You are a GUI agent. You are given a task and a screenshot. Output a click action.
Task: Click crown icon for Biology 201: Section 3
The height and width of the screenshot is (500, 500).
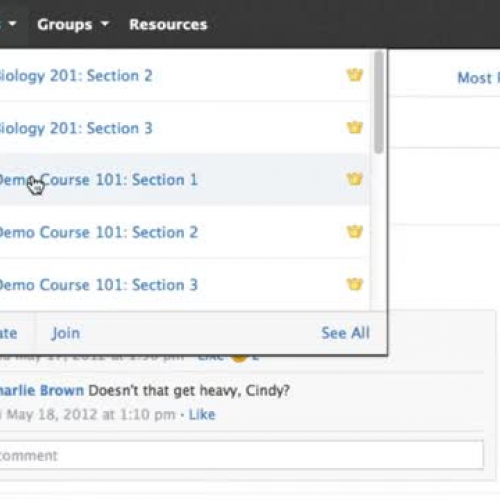[x=355, y=127]
